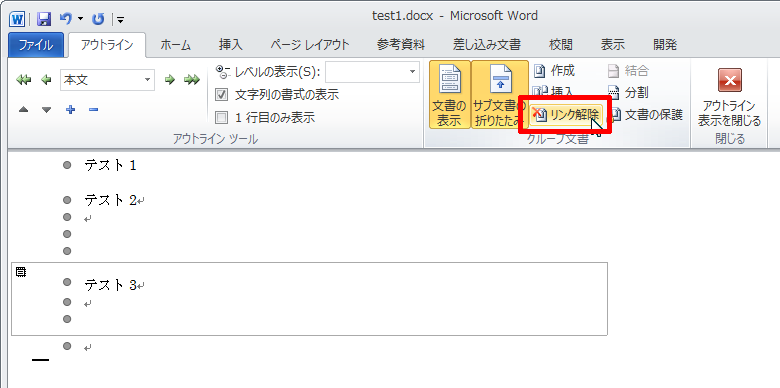The height and width of the screenshot is (388, 780).
Task: Click the last outline bullet below the subdocument box
Action: 67,346
